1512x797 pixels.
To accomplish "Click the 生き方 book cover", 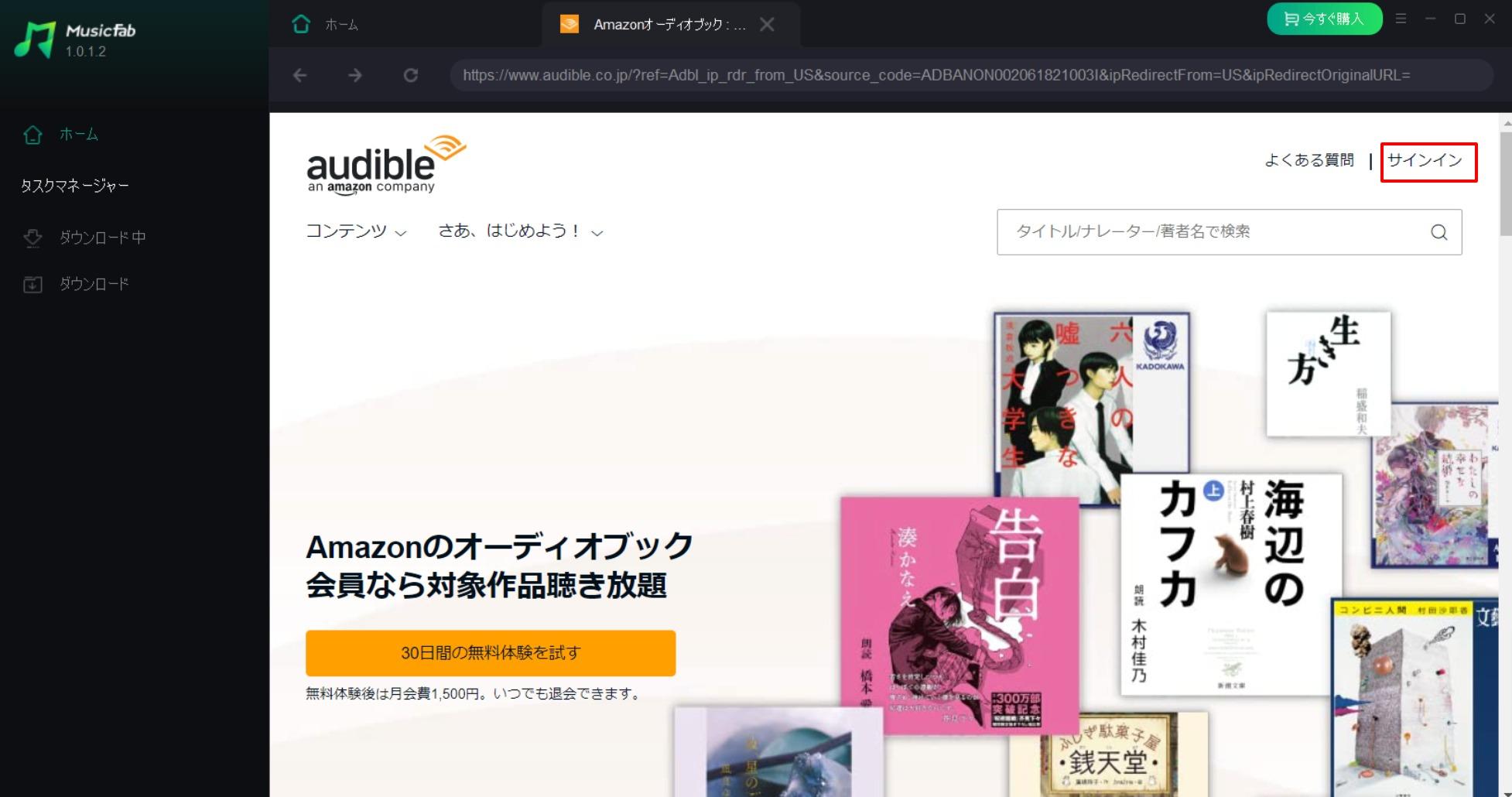I will tap(1328, 374).
